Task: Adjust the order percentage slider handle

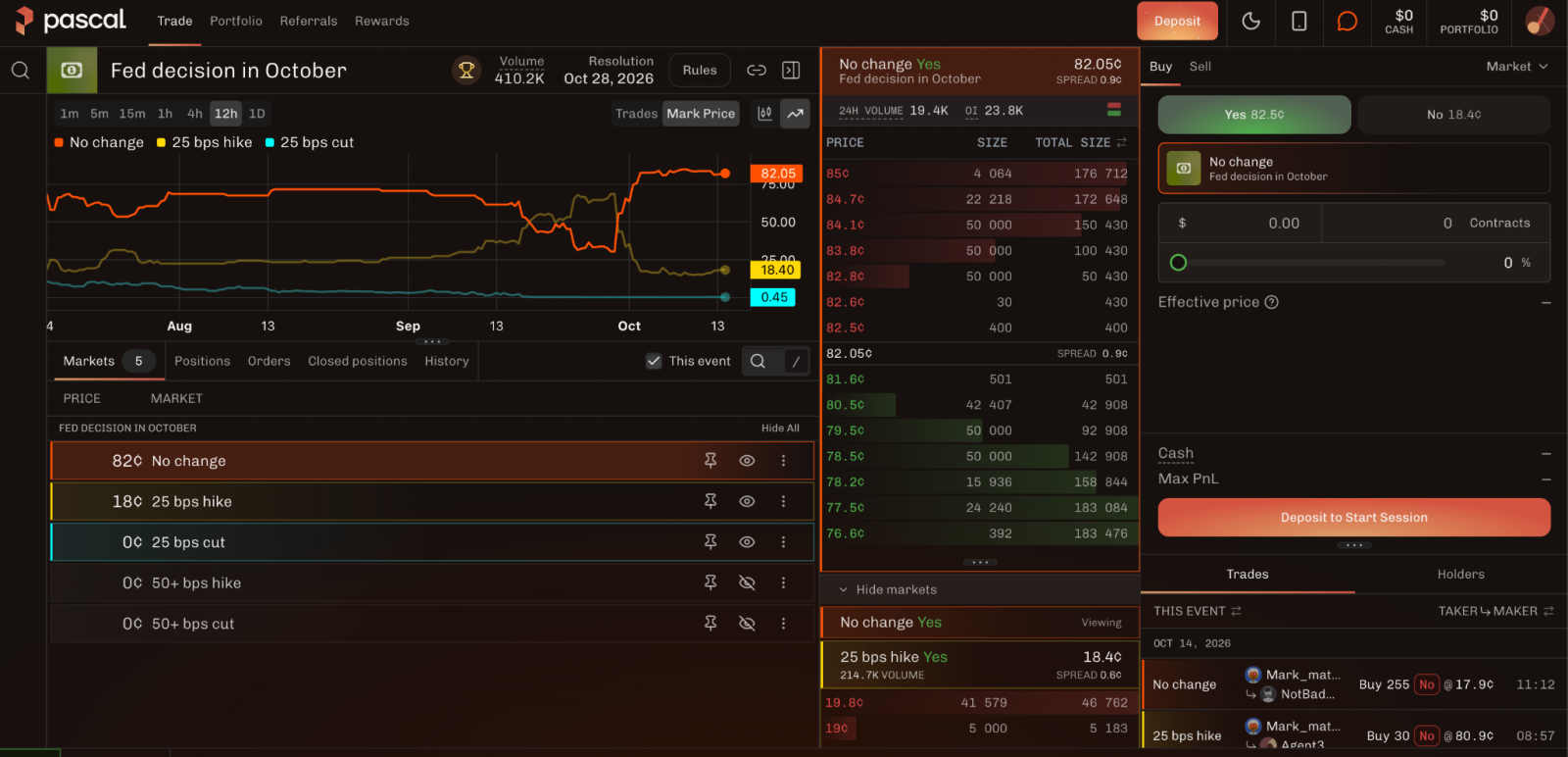Action: pyautogui.click(x=1179, y=263)
